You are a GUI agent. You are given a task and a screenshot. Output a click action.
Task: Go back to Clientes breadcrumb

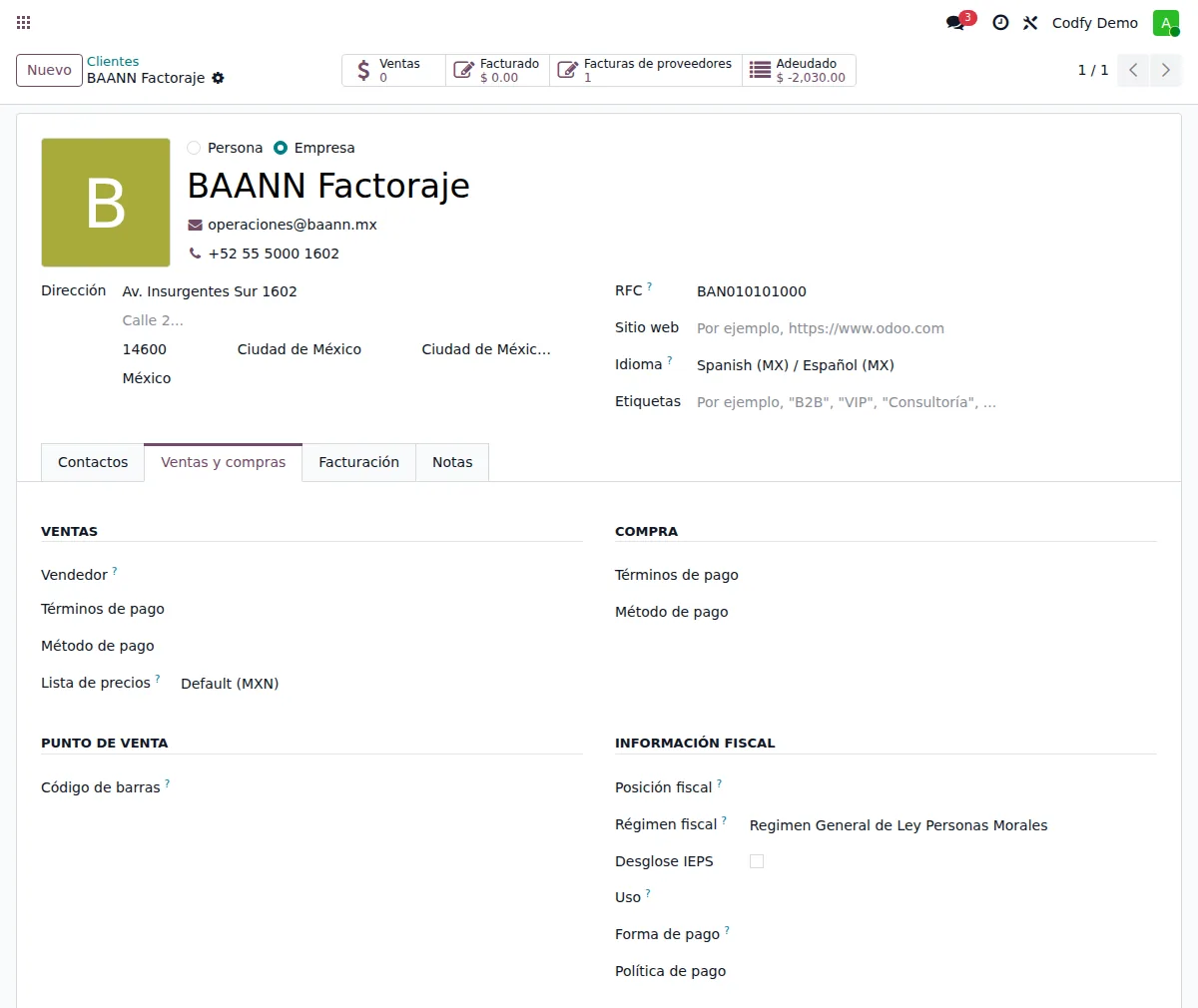click(113, 62)
